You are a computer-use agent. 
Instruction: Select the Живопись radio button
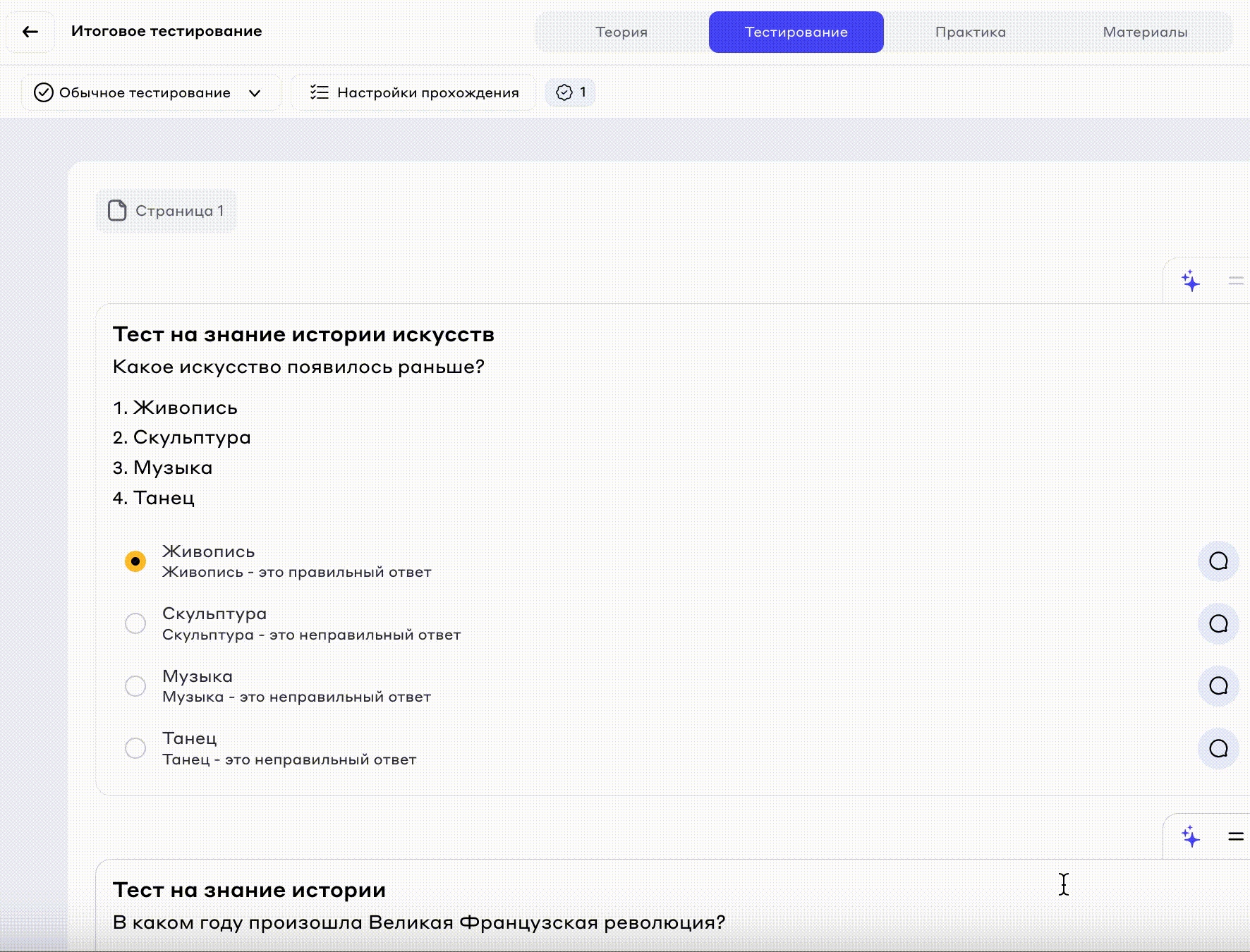135,561
